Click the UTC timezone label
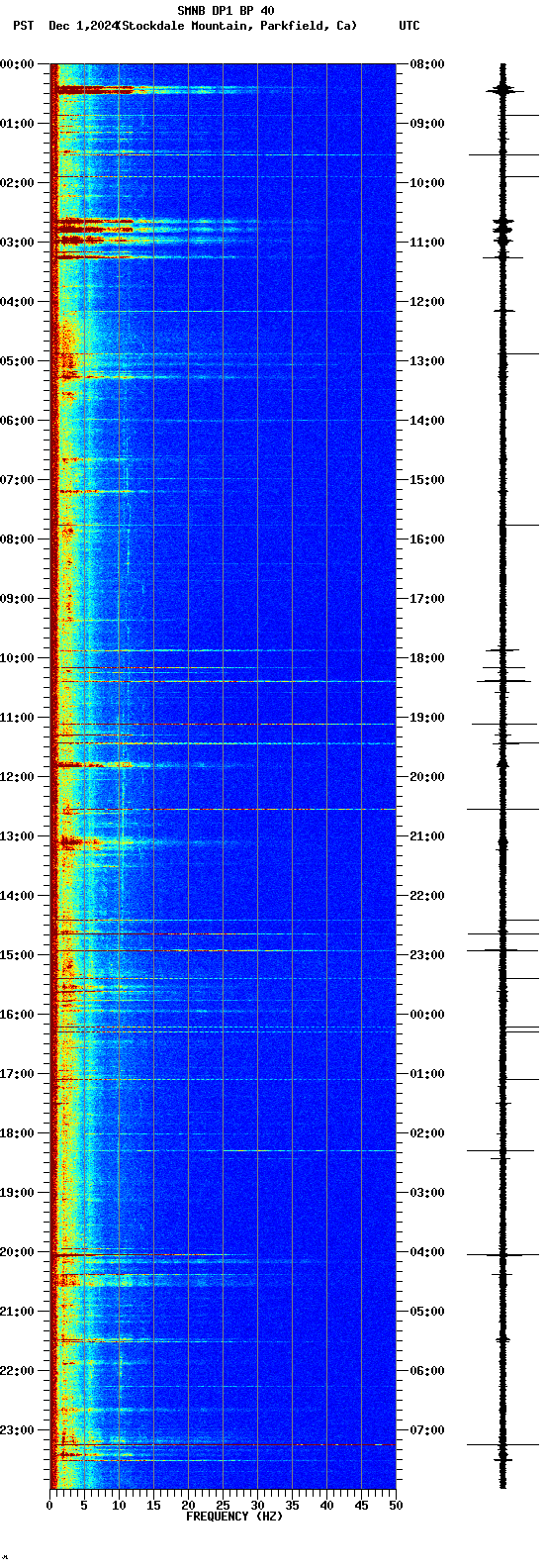The width and height of the screenshot is (546, 1568). pyautogui.click(x=409, y=26)
